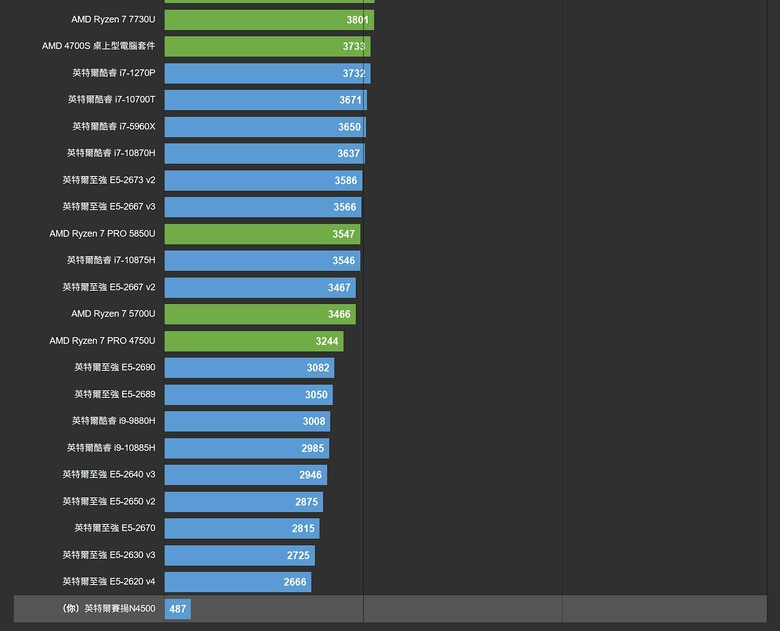780x631 pixels.
Task: Select the 英特爾至強 E5-2650 v2 label
Action: point(109,501)
